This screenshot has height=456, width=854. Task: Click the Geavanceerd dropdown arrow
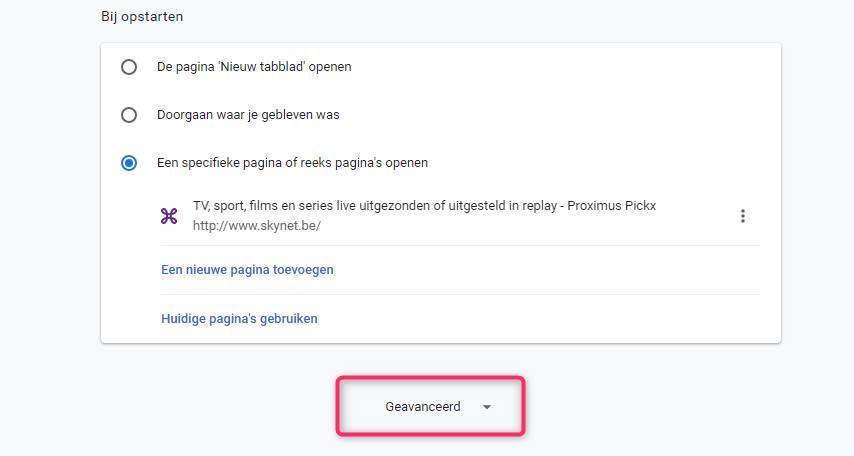click(487, 407)
